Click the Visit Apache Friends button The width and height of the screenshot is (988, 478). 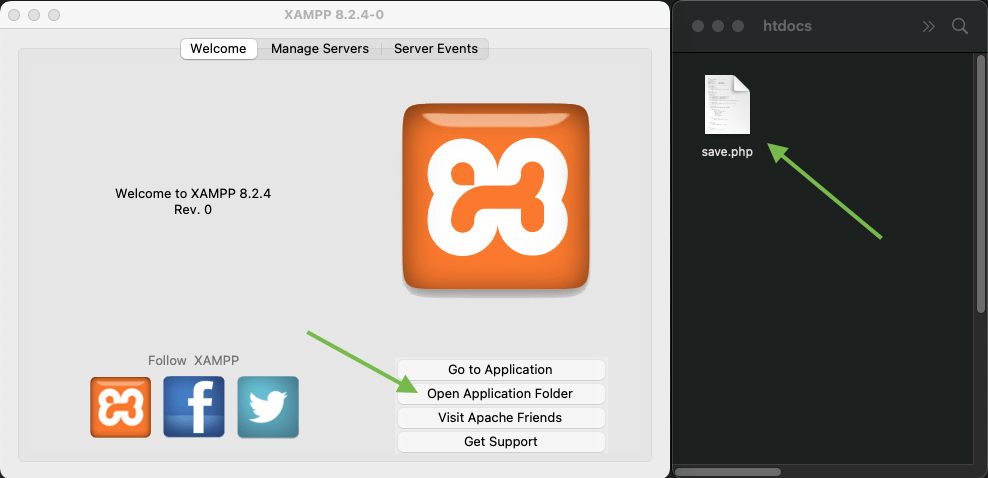point(501,417)
